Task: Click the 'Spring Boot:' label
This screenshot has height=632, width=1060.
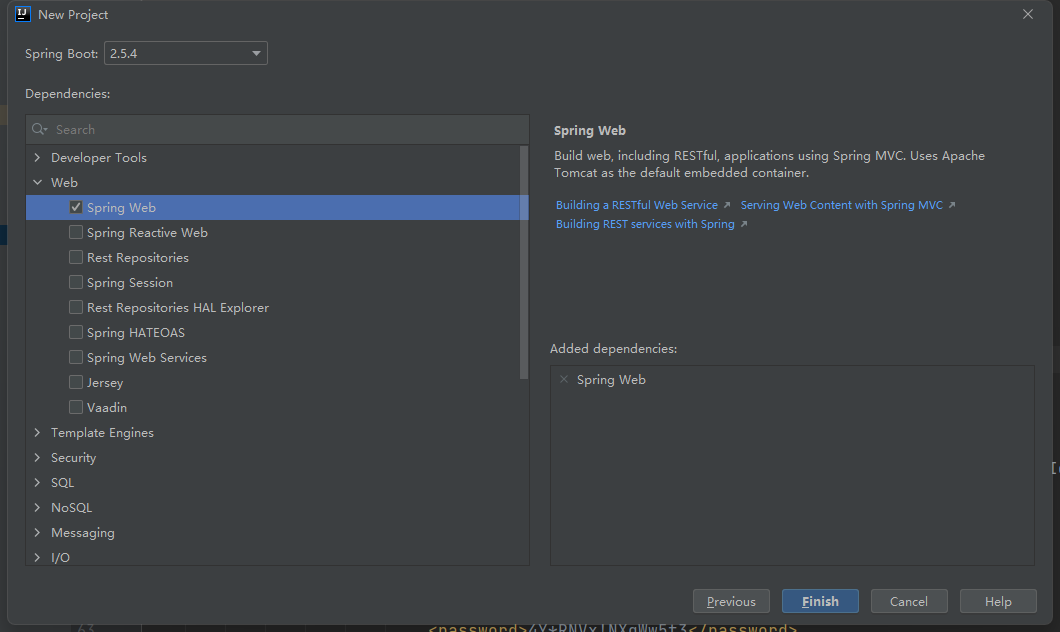Action: click(x=62, y=53)
